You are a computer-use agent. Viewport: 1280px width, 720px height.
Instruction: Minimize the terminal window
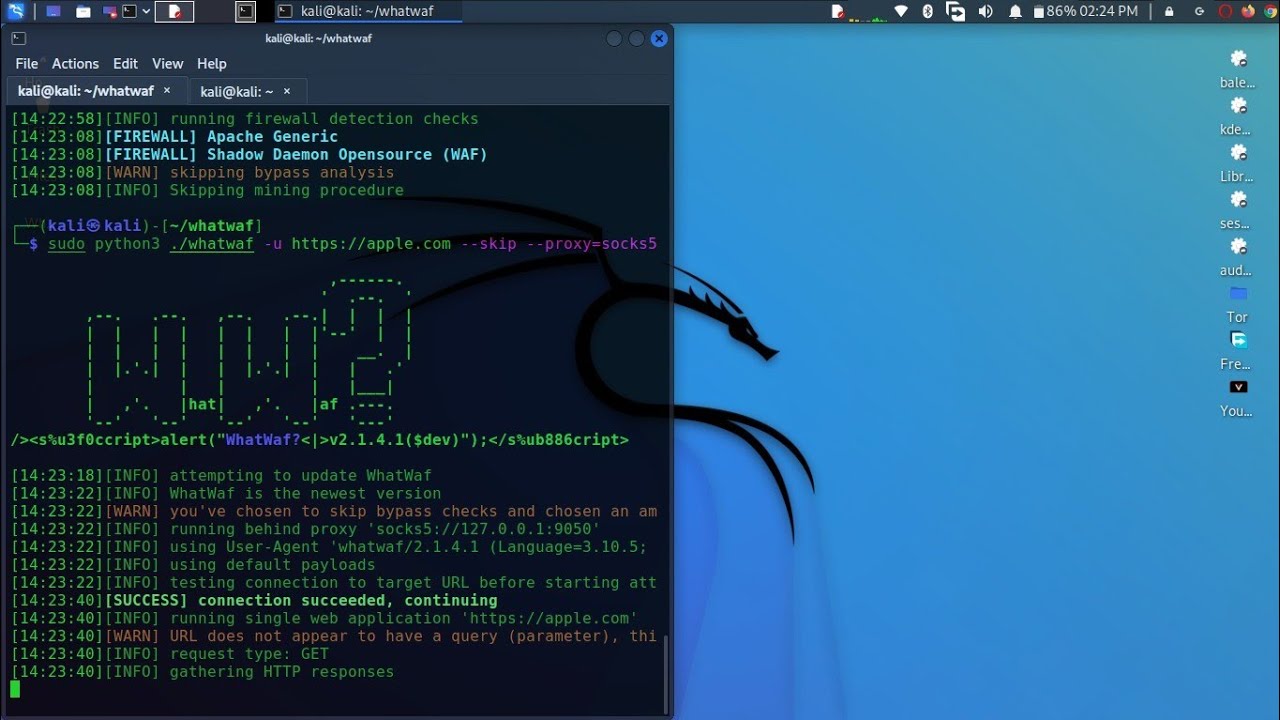pyautogui.click(x=614, y=39)
